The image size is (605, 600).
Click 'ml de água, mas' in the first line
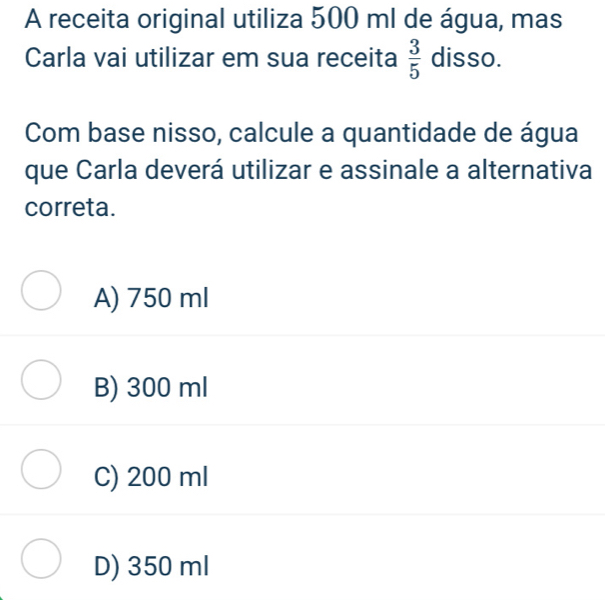pos(465,19)
